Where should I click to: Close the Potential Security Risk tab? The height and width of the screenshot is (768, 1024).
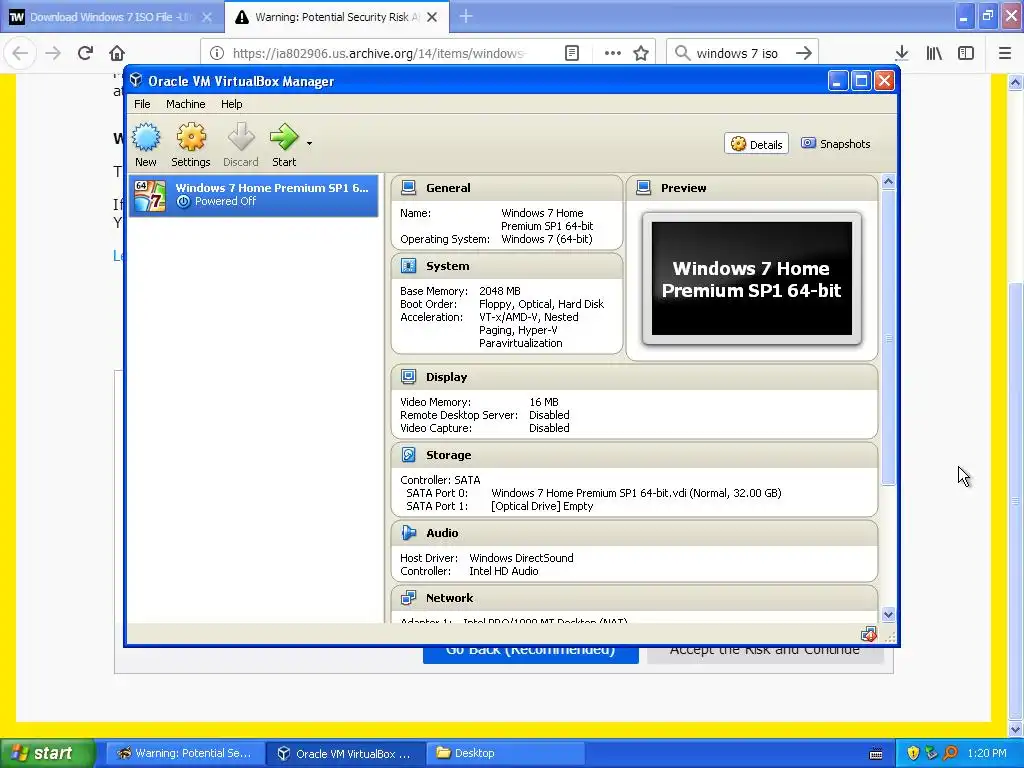[432, 17]
